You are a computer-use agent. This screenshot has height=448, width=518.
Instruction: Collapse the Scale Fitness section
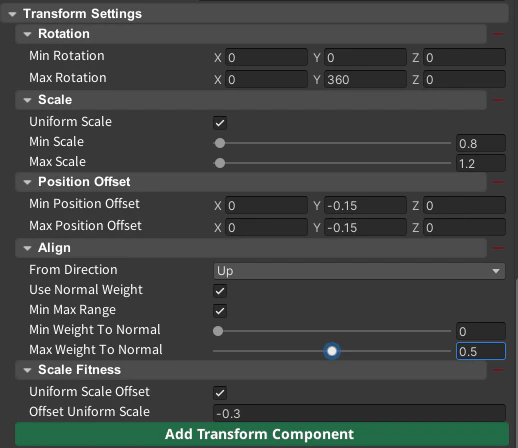27,370
